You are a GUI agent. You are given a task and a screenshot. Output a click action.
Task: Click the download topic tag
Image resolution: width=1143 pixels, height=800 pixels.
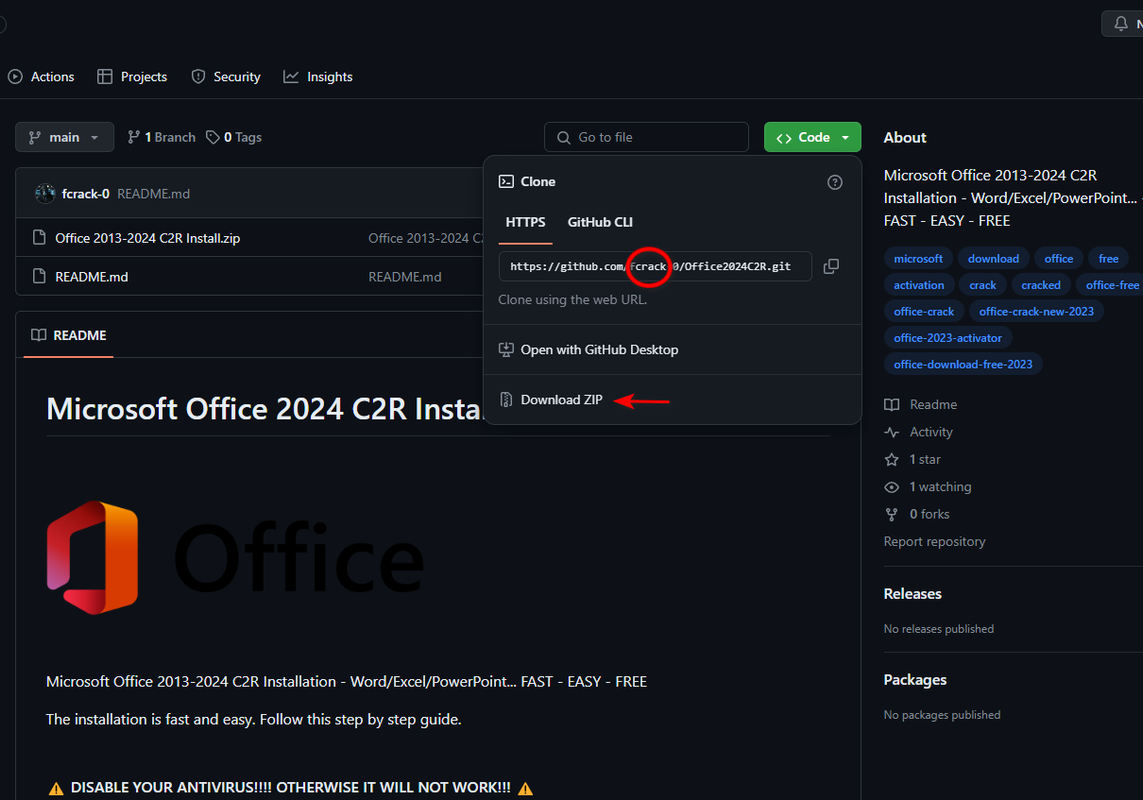(x=994, y=258)
